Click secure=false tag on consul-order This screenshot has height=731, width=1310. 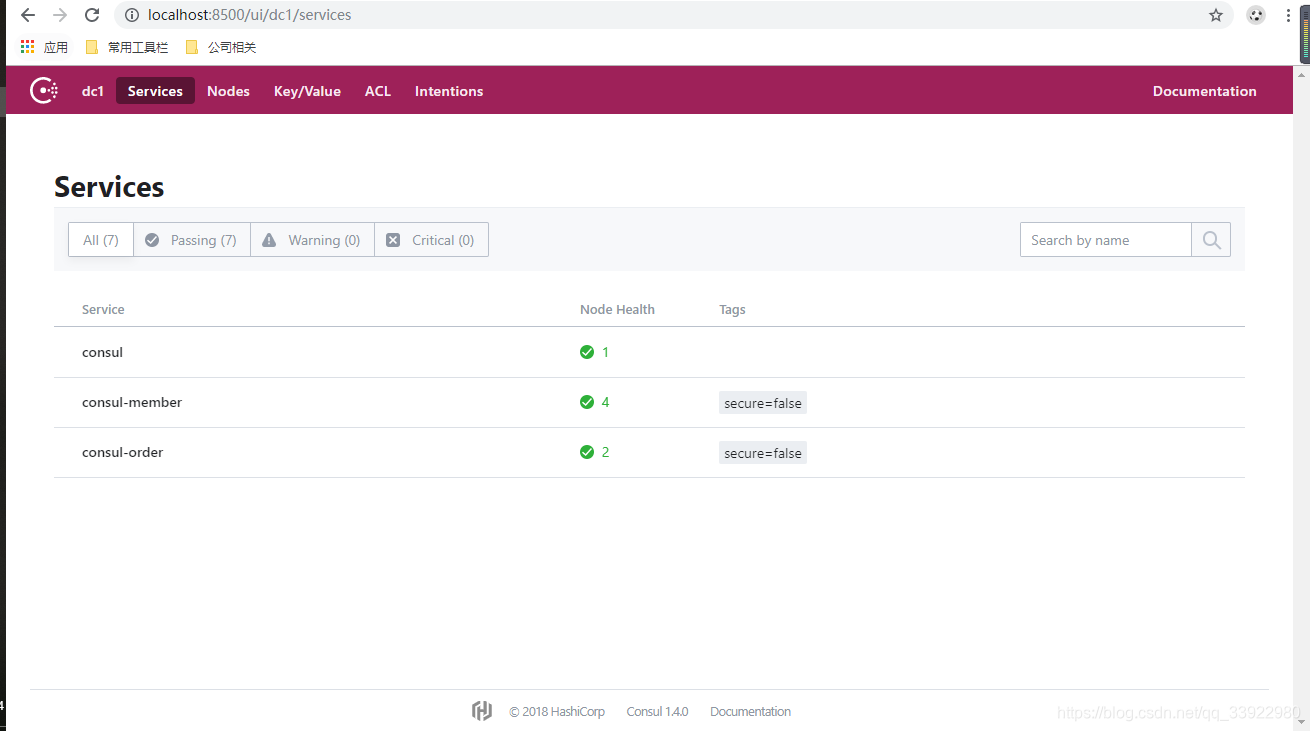(x=763, y=453)
